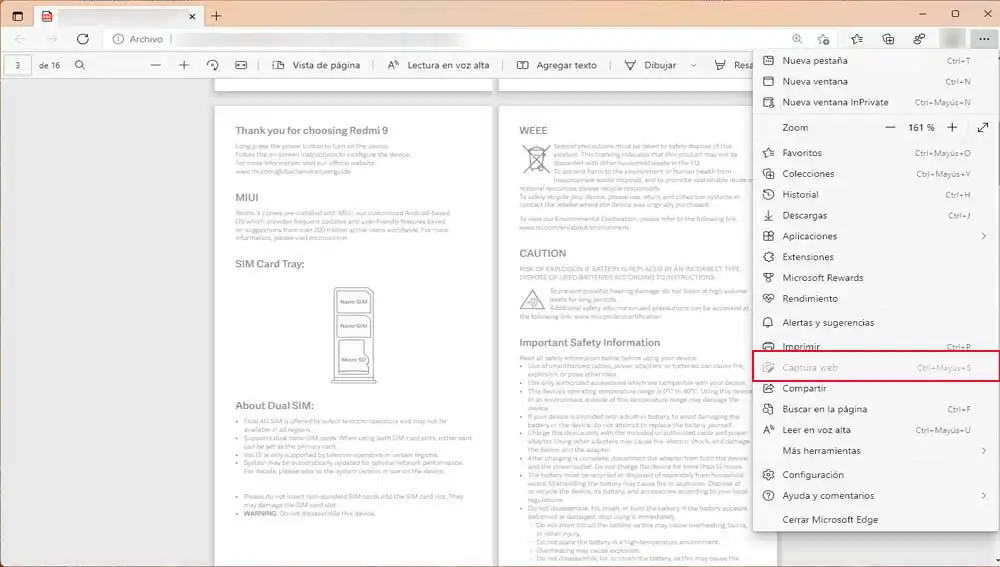This screenshot has height=567, width=1000.
Task: Expand Dibujar options dropdown arrow
Action: [693, 65]
